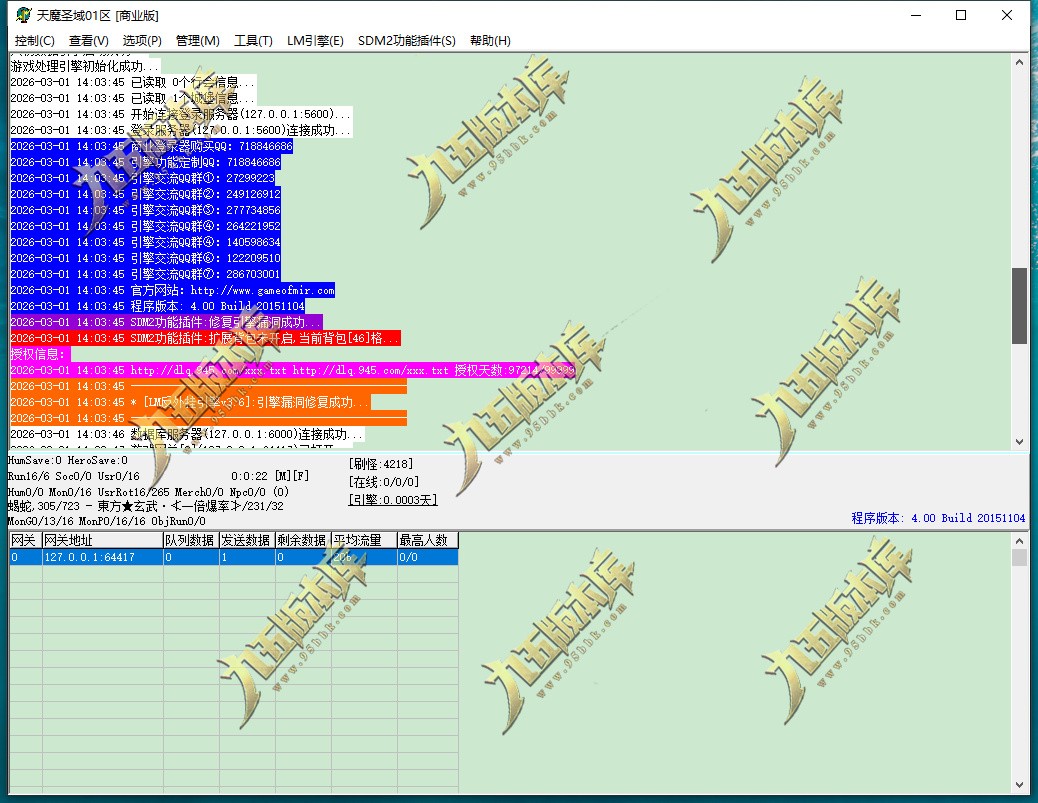Click the app icon in the title bar
The image size is (1038, 803).
[22, 15]
